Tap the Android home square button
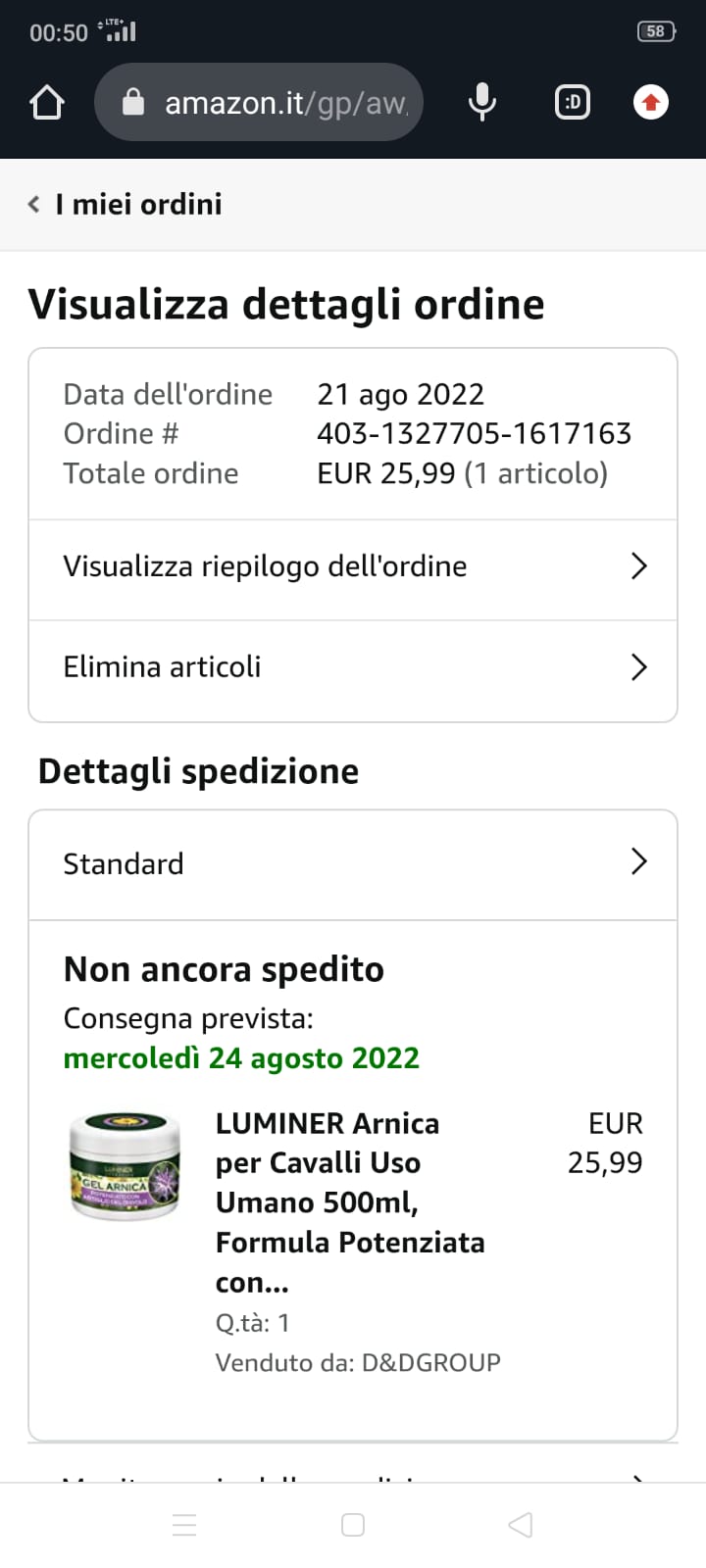The width and height of the screenshot is (706, 1568). 353,1525
